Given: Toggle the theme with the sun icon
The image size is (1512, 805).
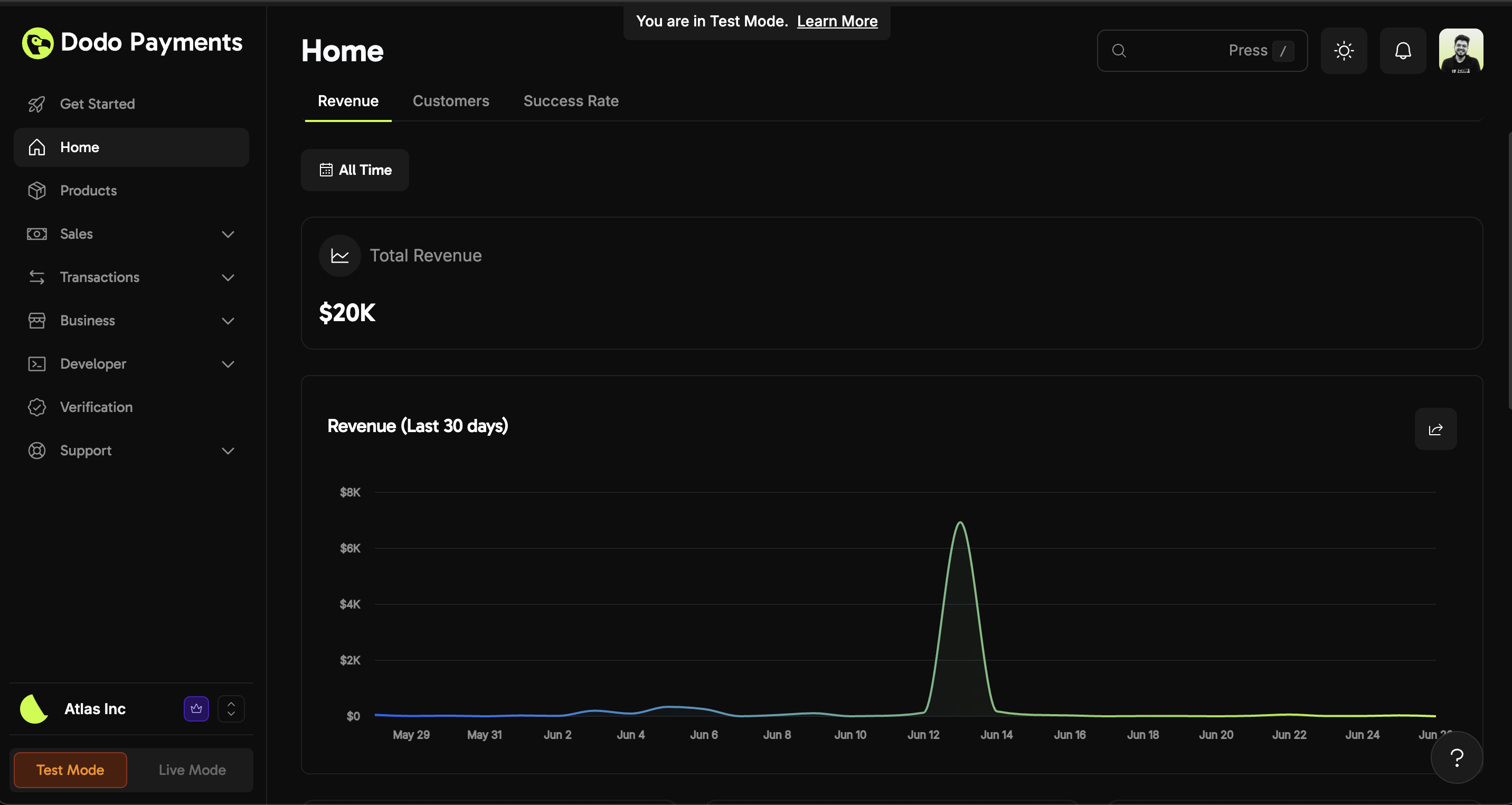Looking at the screenshot, I should (1344, 51).
